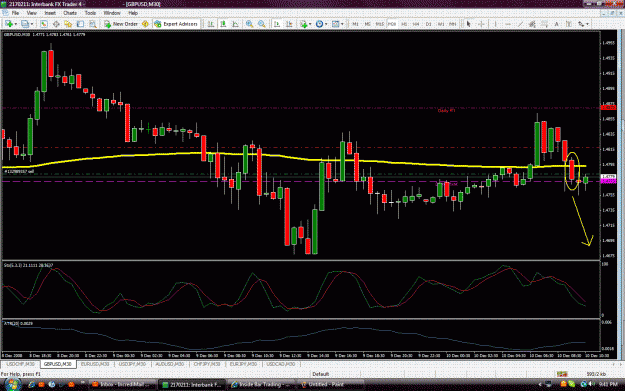Open the File menu
625x391 pixels.
tap(15, 13)
